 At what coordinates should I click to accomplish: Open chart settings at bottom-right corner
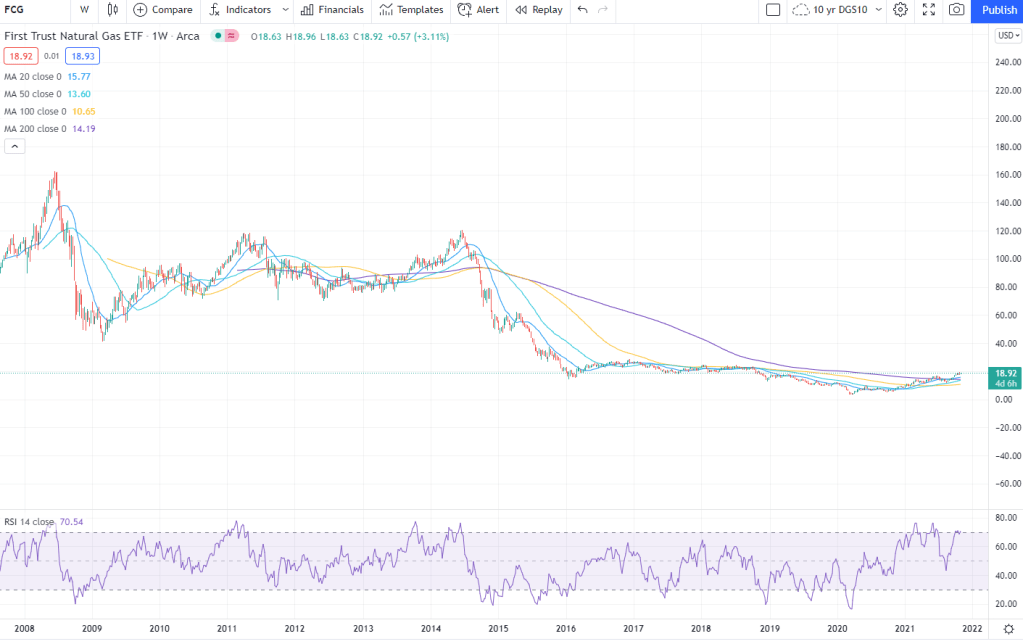[x=1007, y=627]
